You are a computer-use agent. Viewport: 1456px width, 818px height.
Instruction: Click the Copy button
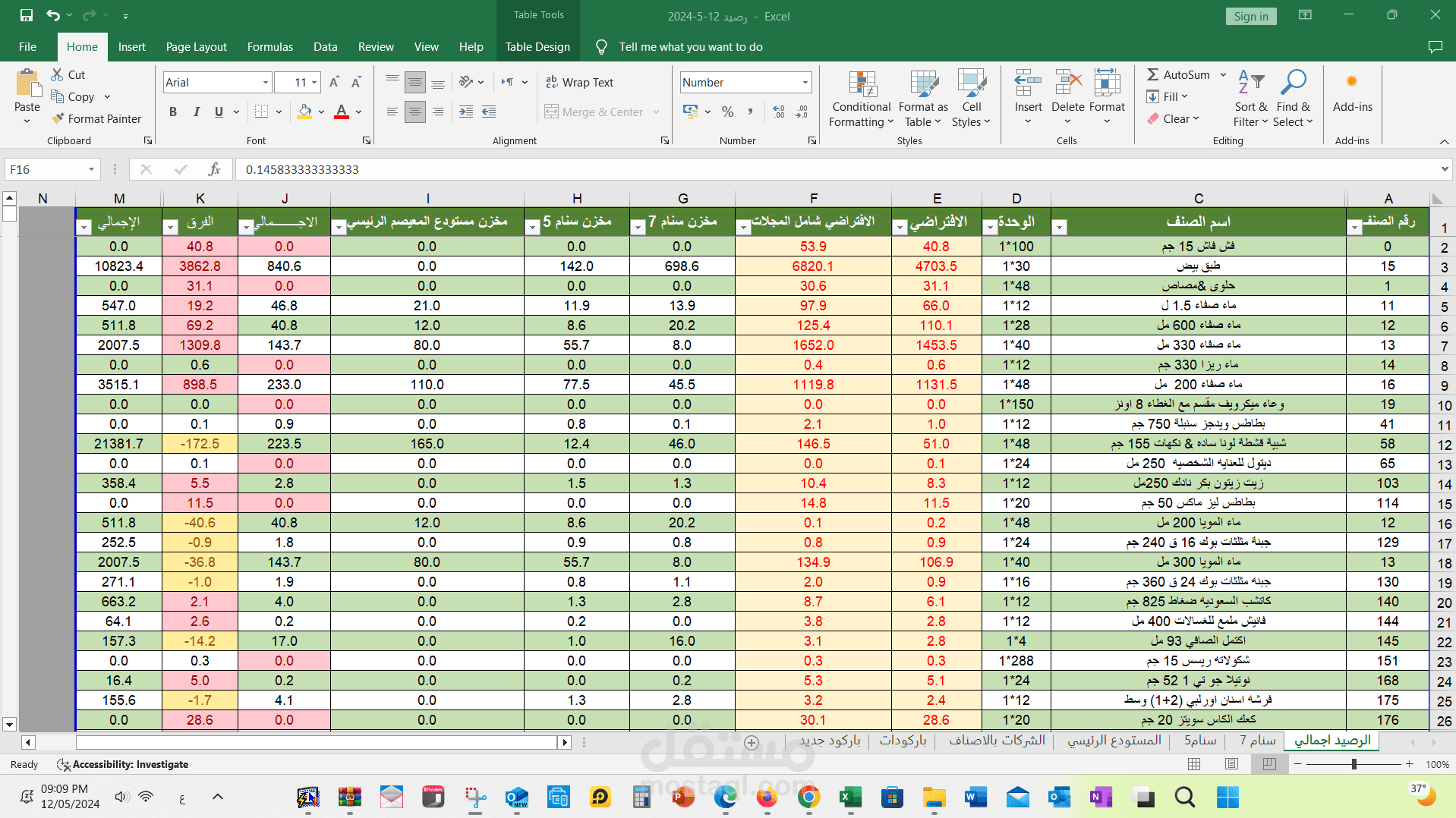[x=73, y=96]
